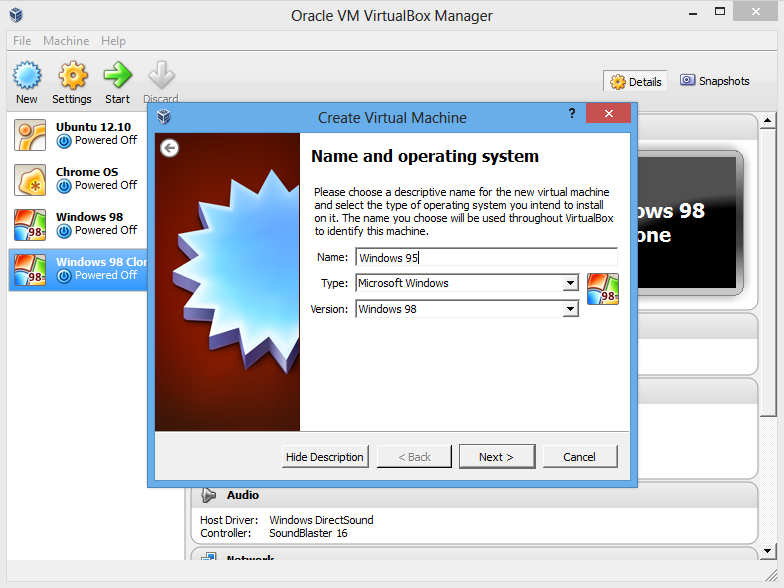This screenshot has width=784, height=588.
Task: Click the Discard toolbar icon
Action: point(161,75)
